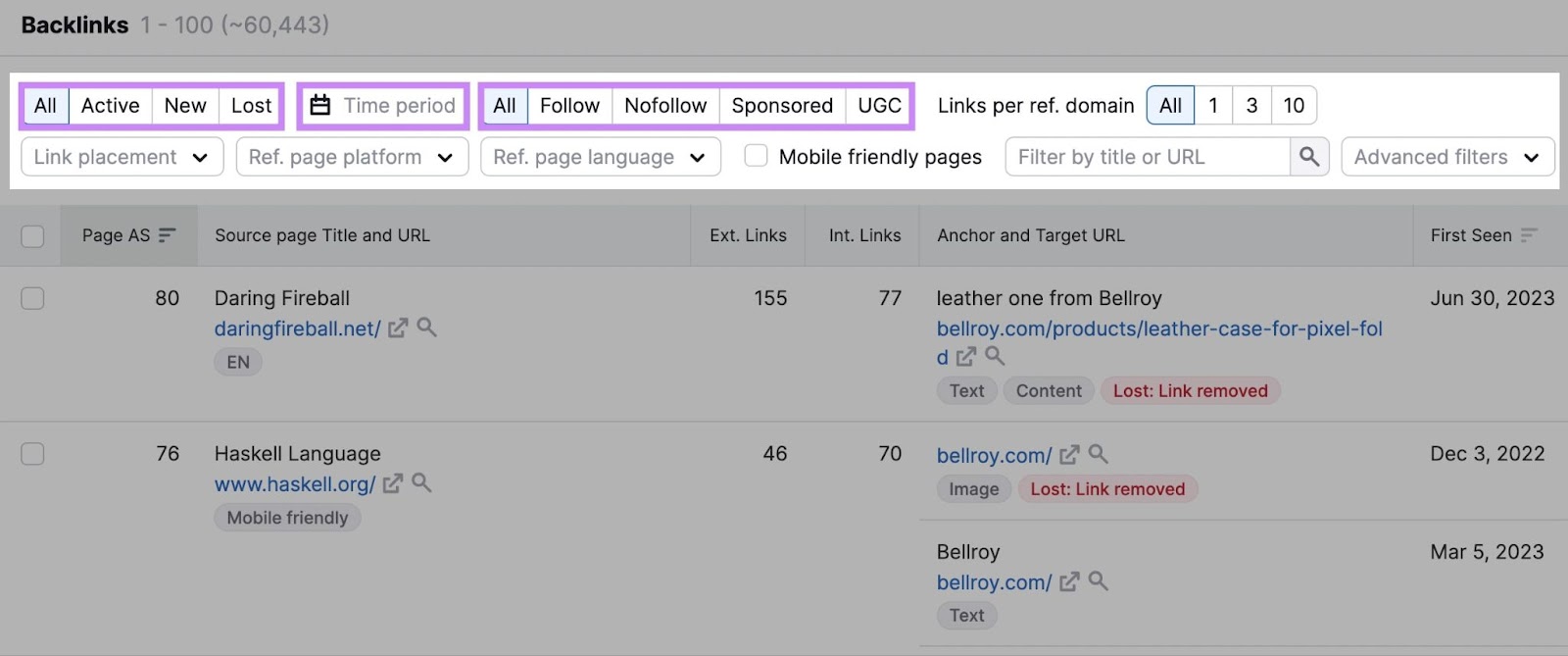Click the Filter by title or URL field
The image size is (1568, 656).
[1147, 157]
